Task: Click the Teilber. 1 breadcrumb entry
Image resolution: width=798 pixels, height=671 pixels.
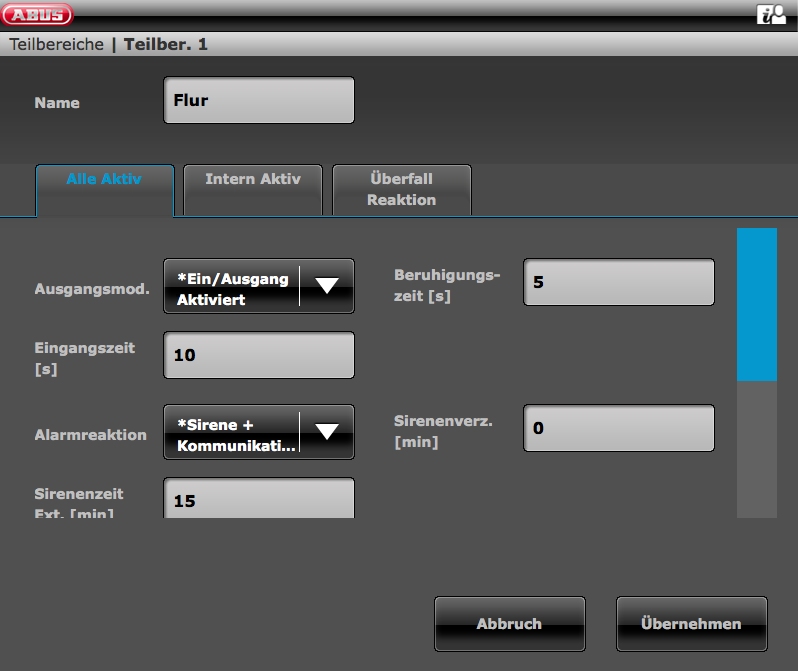Action: coord(166,44)
